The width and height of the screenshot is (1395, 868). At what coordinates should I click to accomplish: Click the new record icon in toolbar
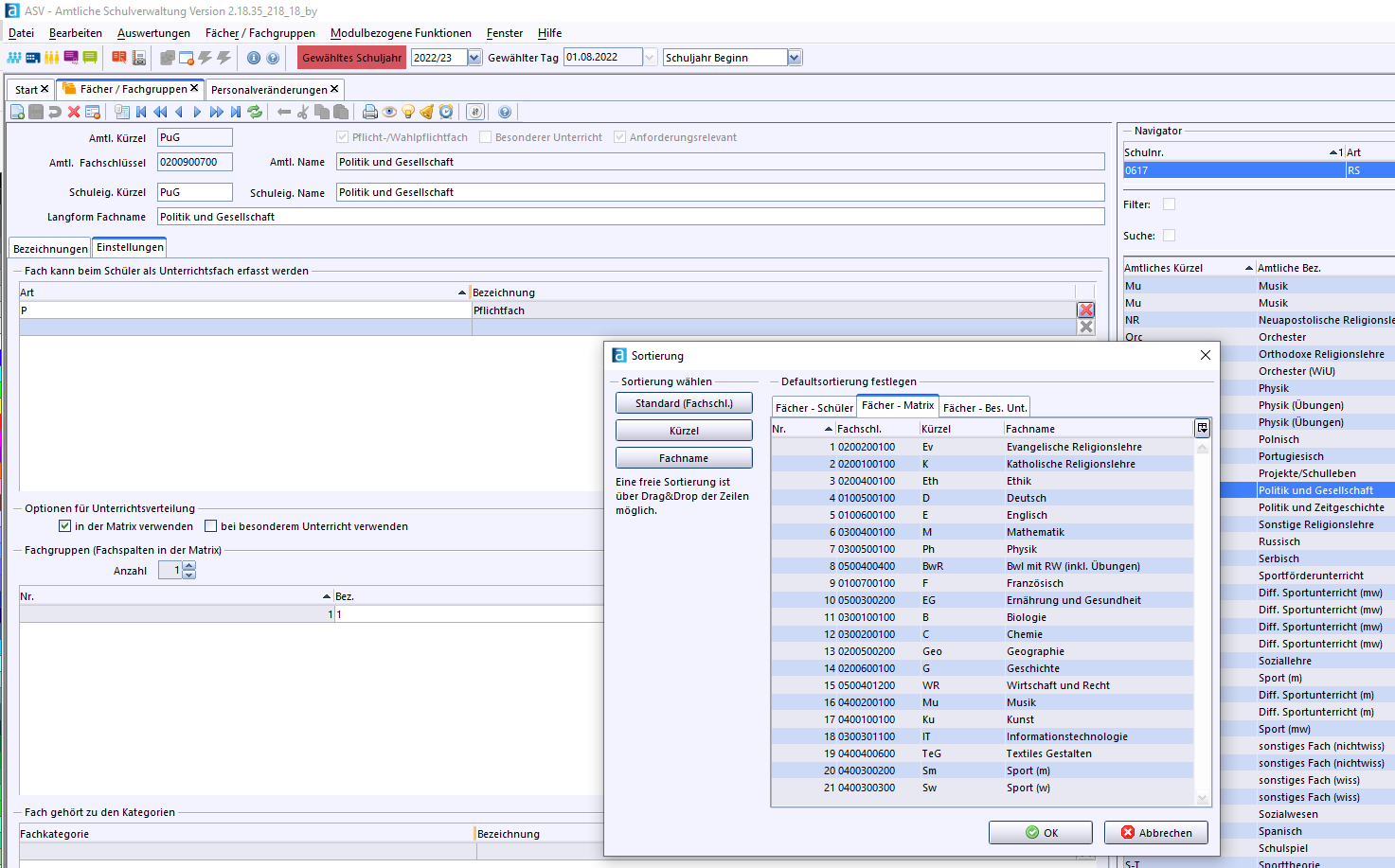[17, 112]
